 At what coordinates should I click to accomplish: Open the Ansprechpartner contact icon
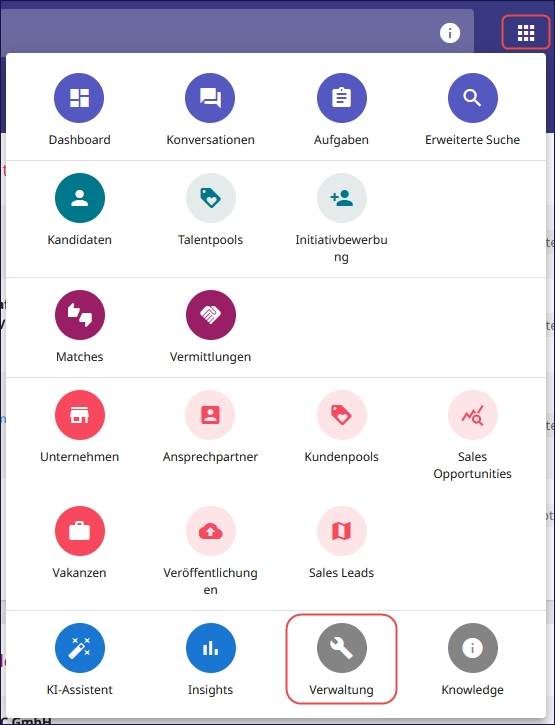[210, 415]
